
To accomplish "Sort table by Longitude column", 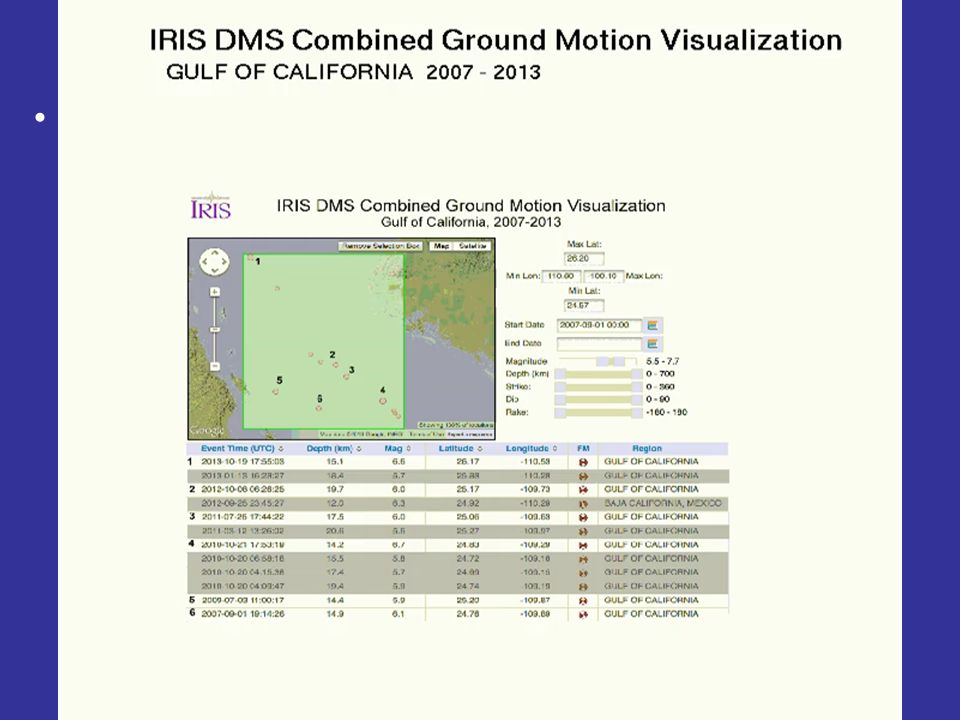I will tap(531, 449).
